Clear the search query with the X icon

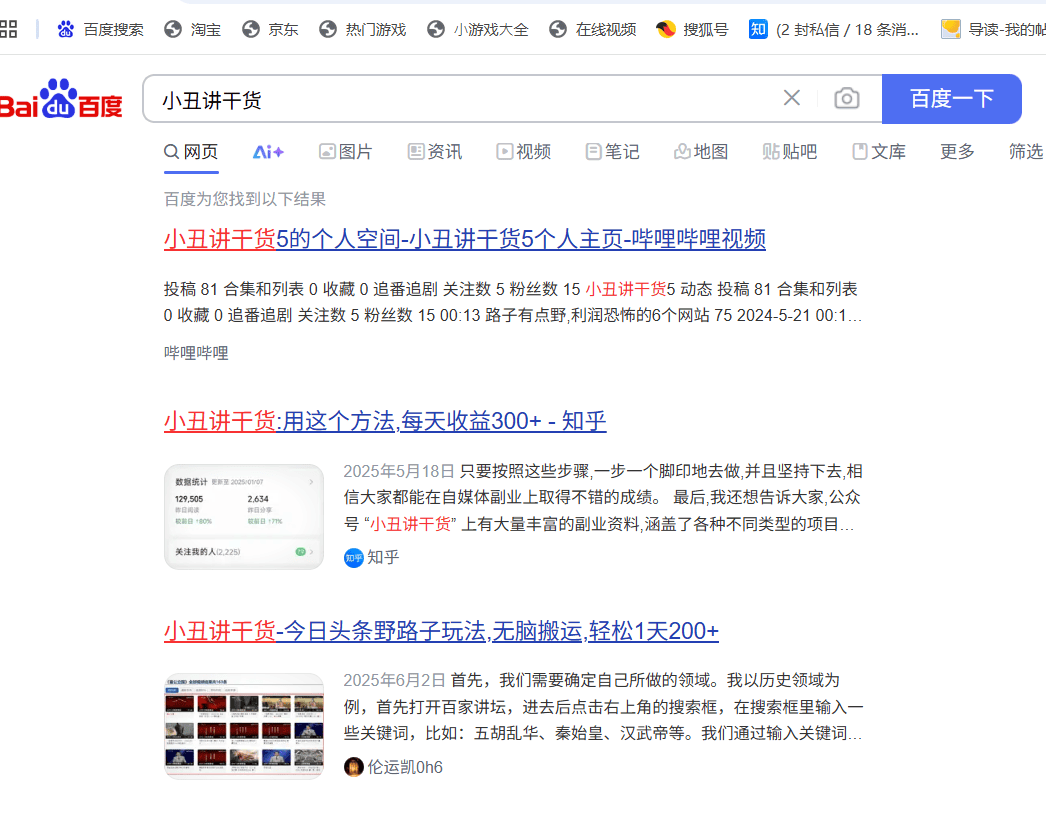tap(791, 98)
